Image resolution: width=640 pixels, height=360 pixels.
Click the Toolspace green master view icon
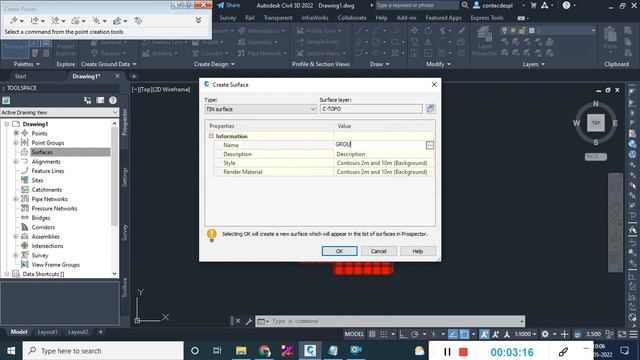coord(6,100)
